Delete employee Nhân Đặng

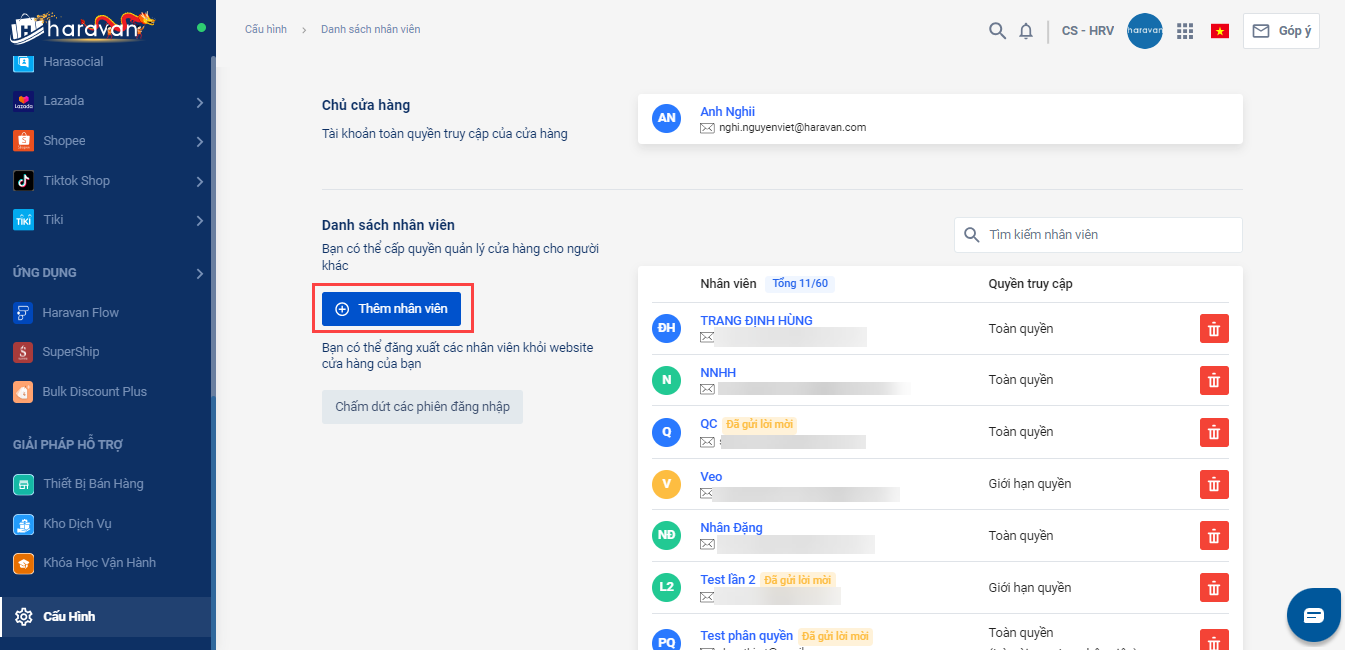(x=1214, y=536)
